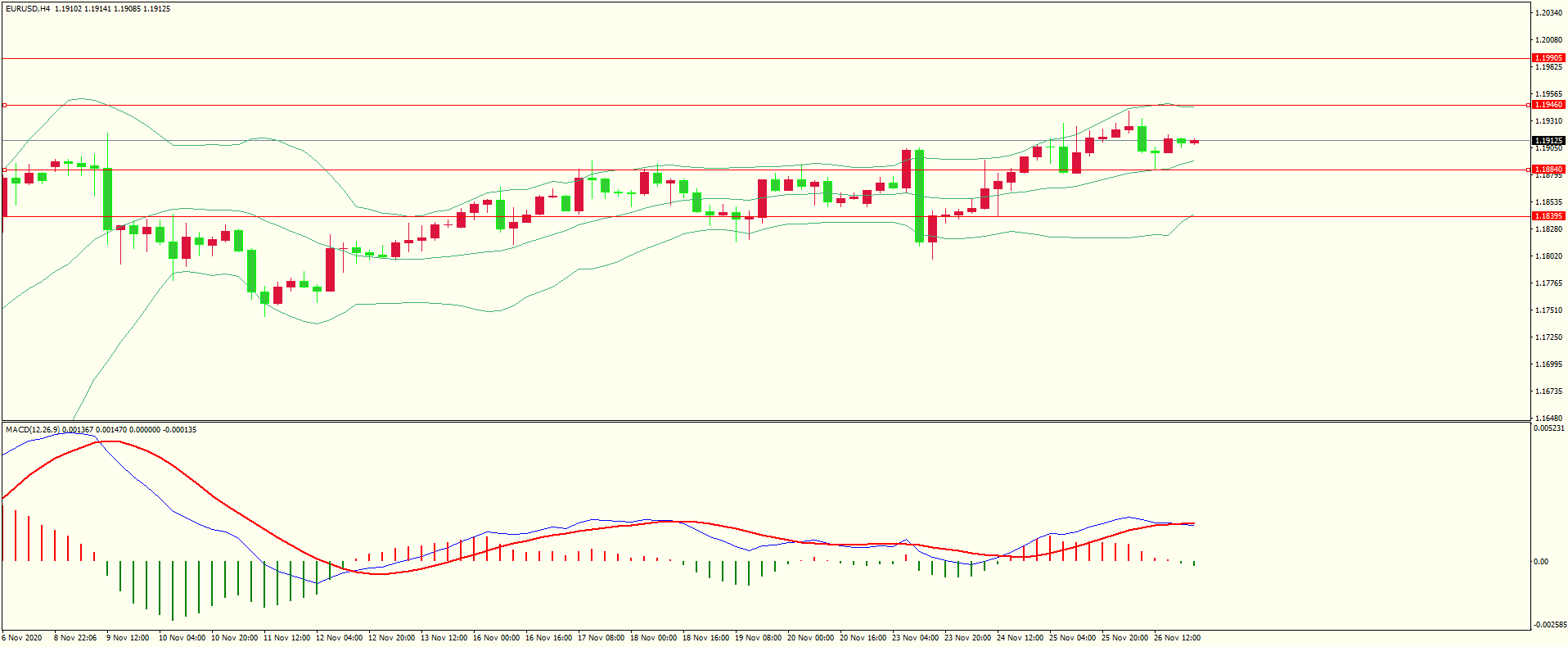Click the 8 Nov 22:06 time label

point(75,637)
